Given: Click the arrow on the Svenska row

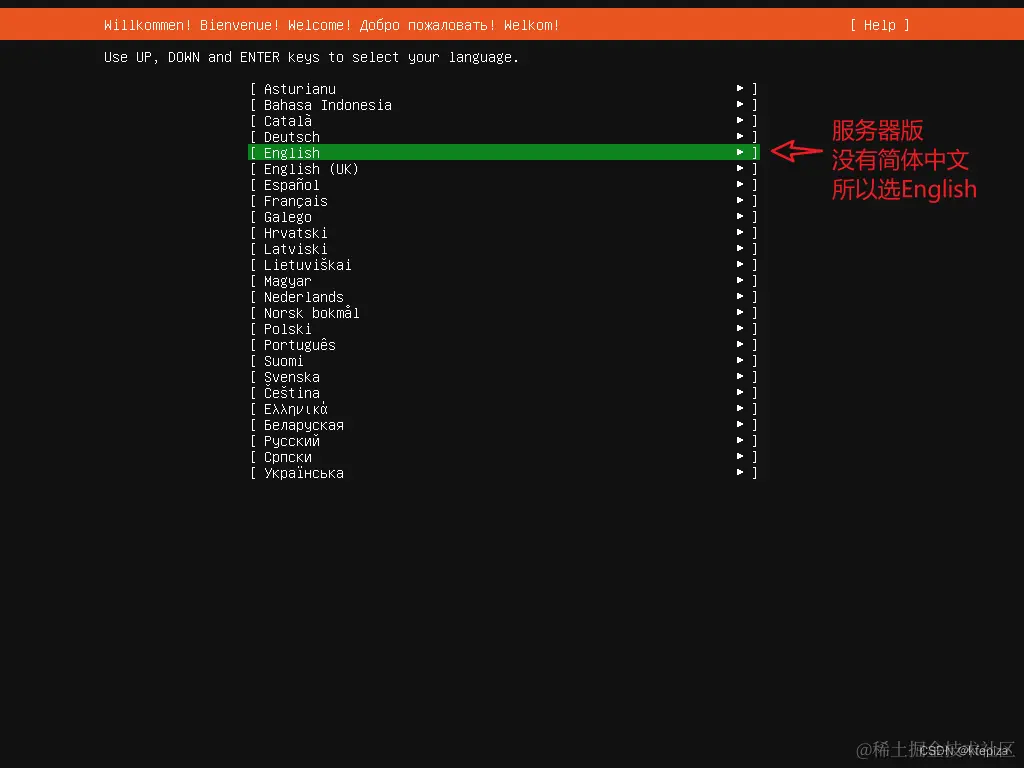Looking at the screenshot, I should click(x=740, y=376).
